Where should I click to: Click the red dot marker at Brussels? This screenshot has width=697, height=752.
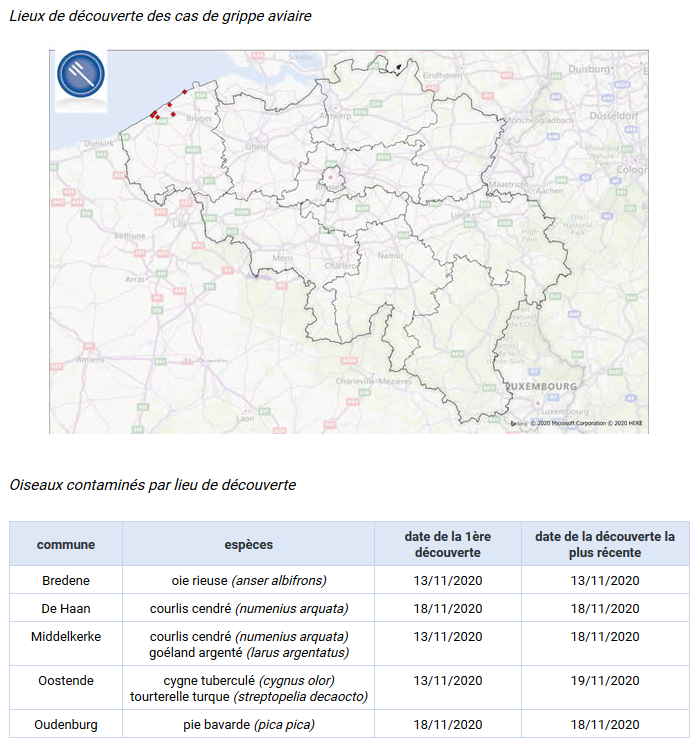[329, 178]
